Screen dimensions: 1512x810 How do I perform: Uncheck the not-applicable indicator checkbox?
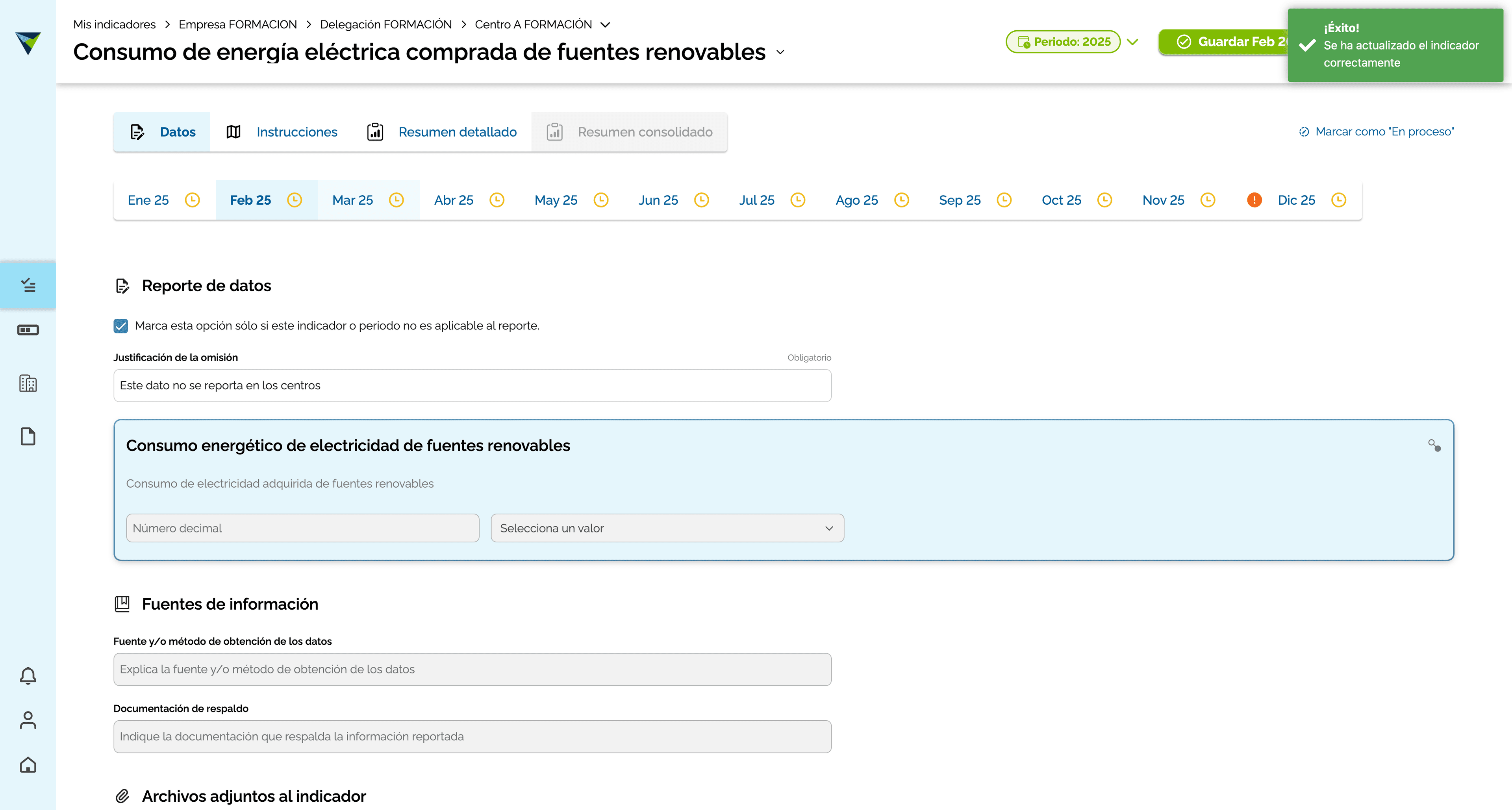tap(121, 325)
